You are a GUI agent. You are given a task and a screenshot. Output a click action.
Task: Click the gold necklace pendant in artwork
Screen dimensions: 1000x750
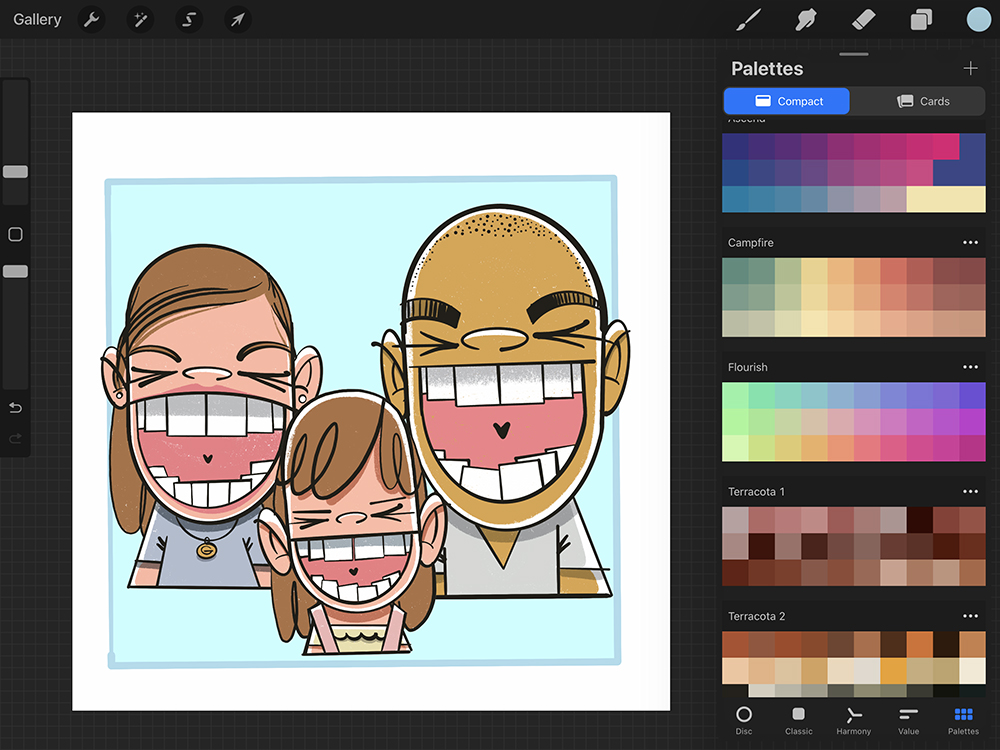(206, 548)
